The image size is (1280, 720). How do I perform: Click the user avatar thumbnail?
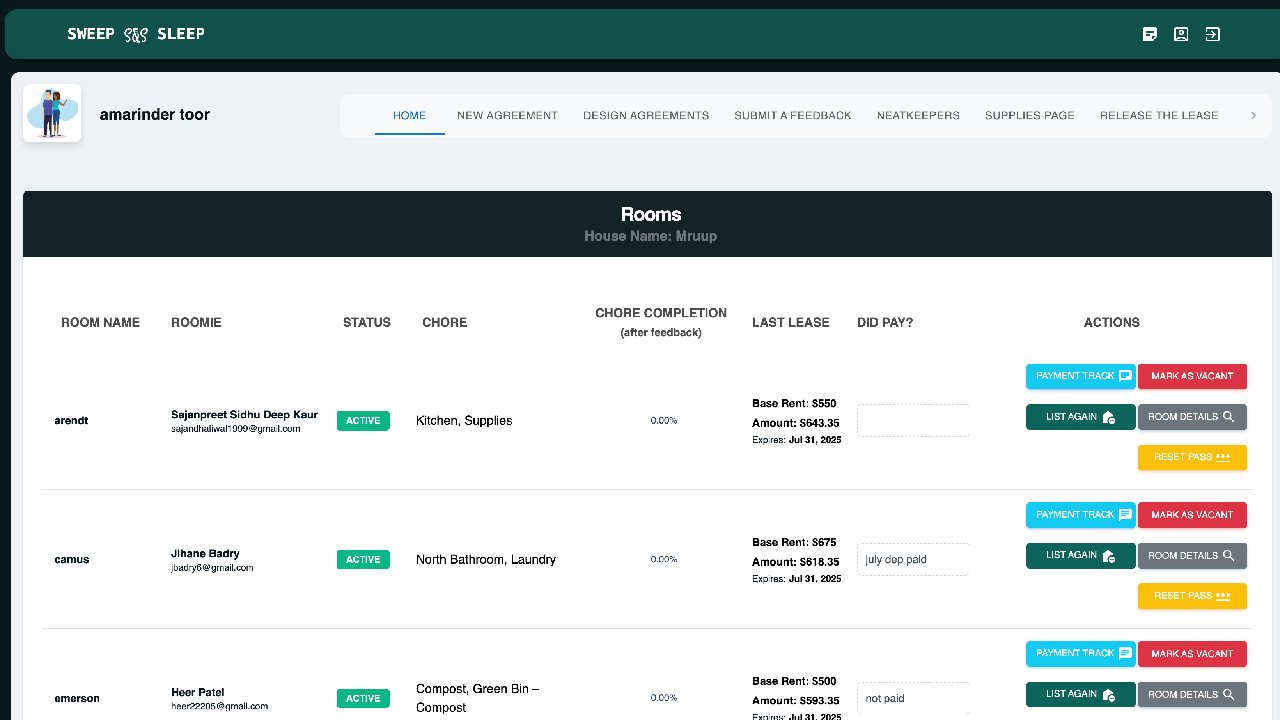[x=52, y=113]
